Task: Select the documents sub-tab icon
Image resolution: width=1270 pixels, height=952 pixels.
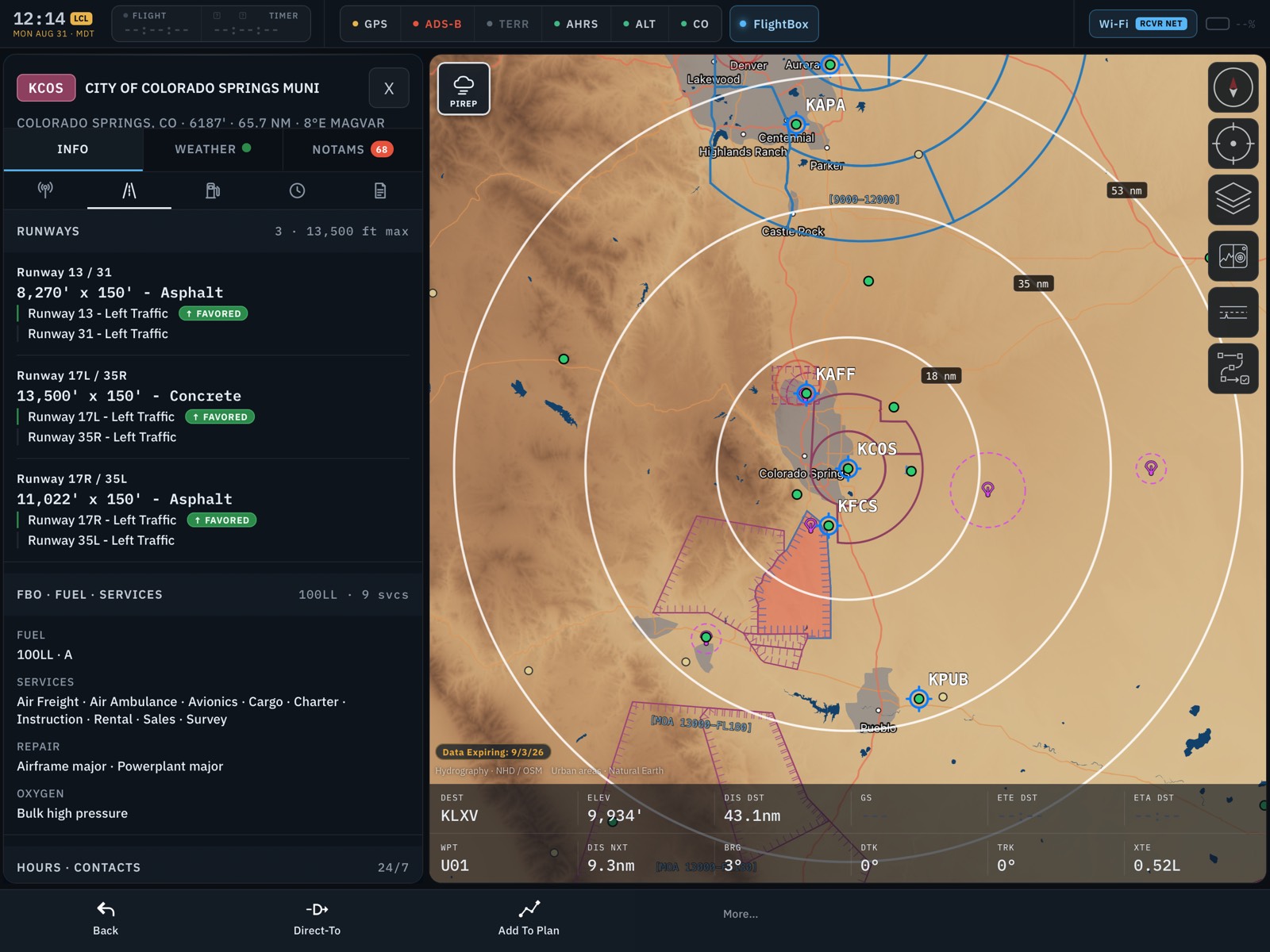Action: 380,190
